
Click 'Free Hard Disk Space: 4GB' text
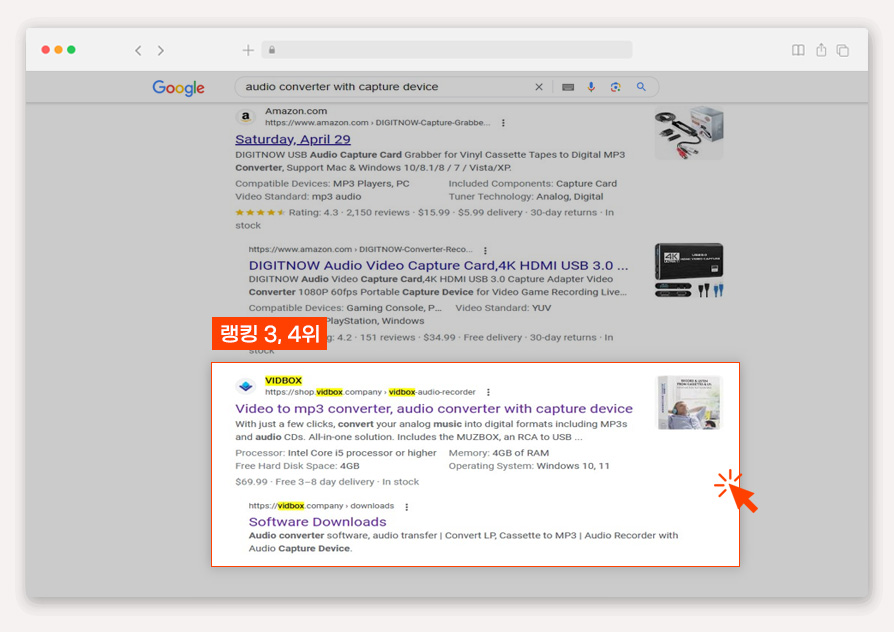tap(298, 466)
